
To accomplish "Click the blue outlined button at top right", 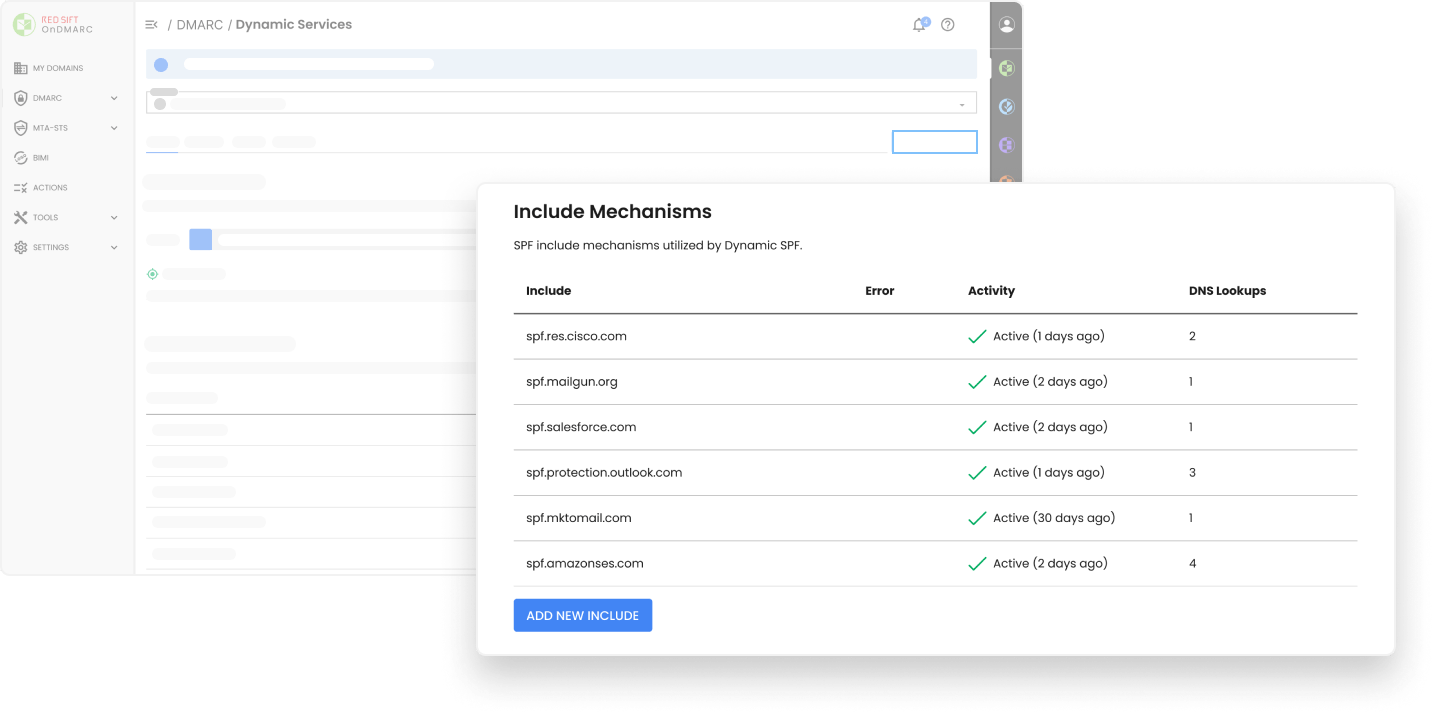I will (934, 142).
